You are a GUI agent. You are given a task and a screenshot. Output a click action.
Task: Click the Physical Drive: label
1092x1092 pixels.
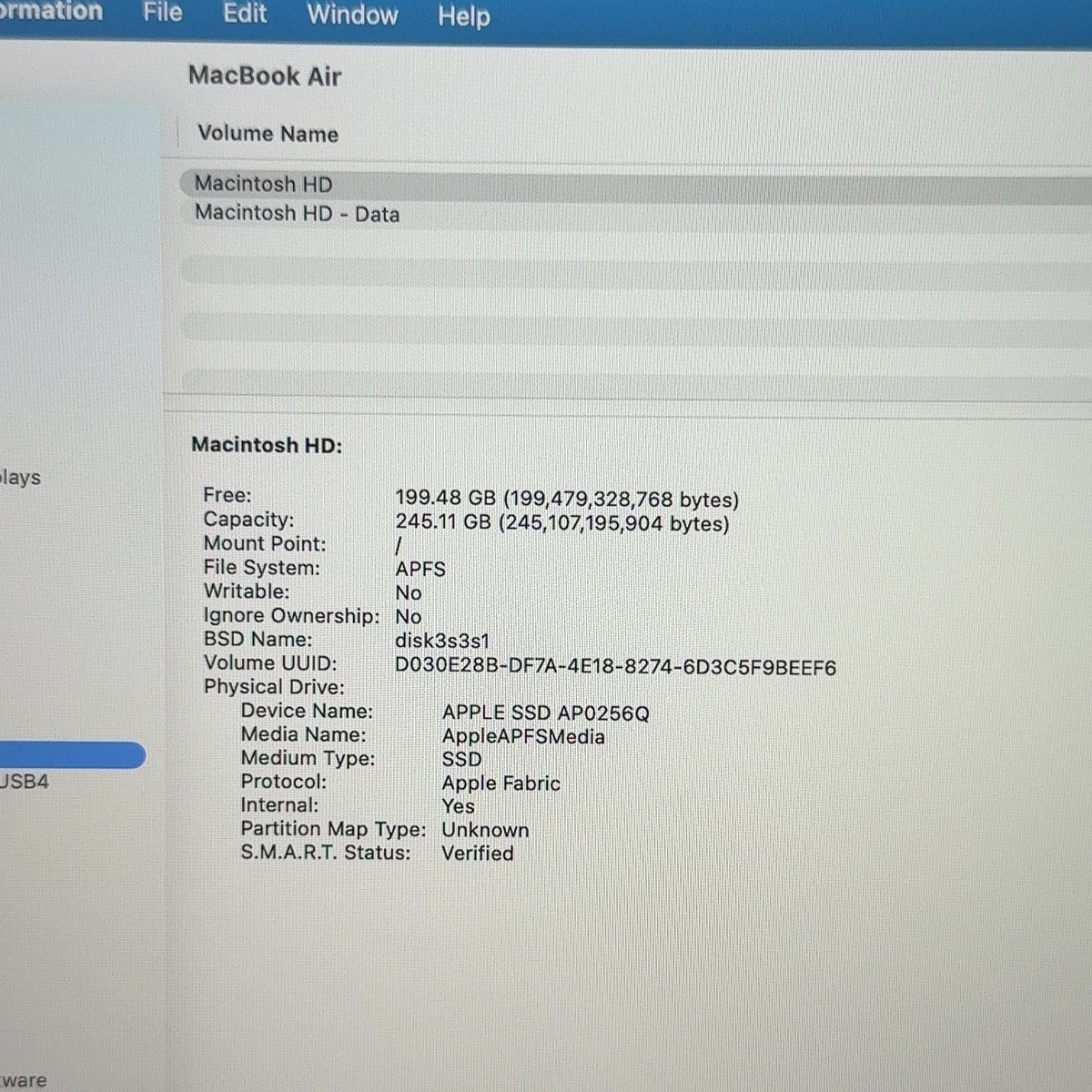274,687
